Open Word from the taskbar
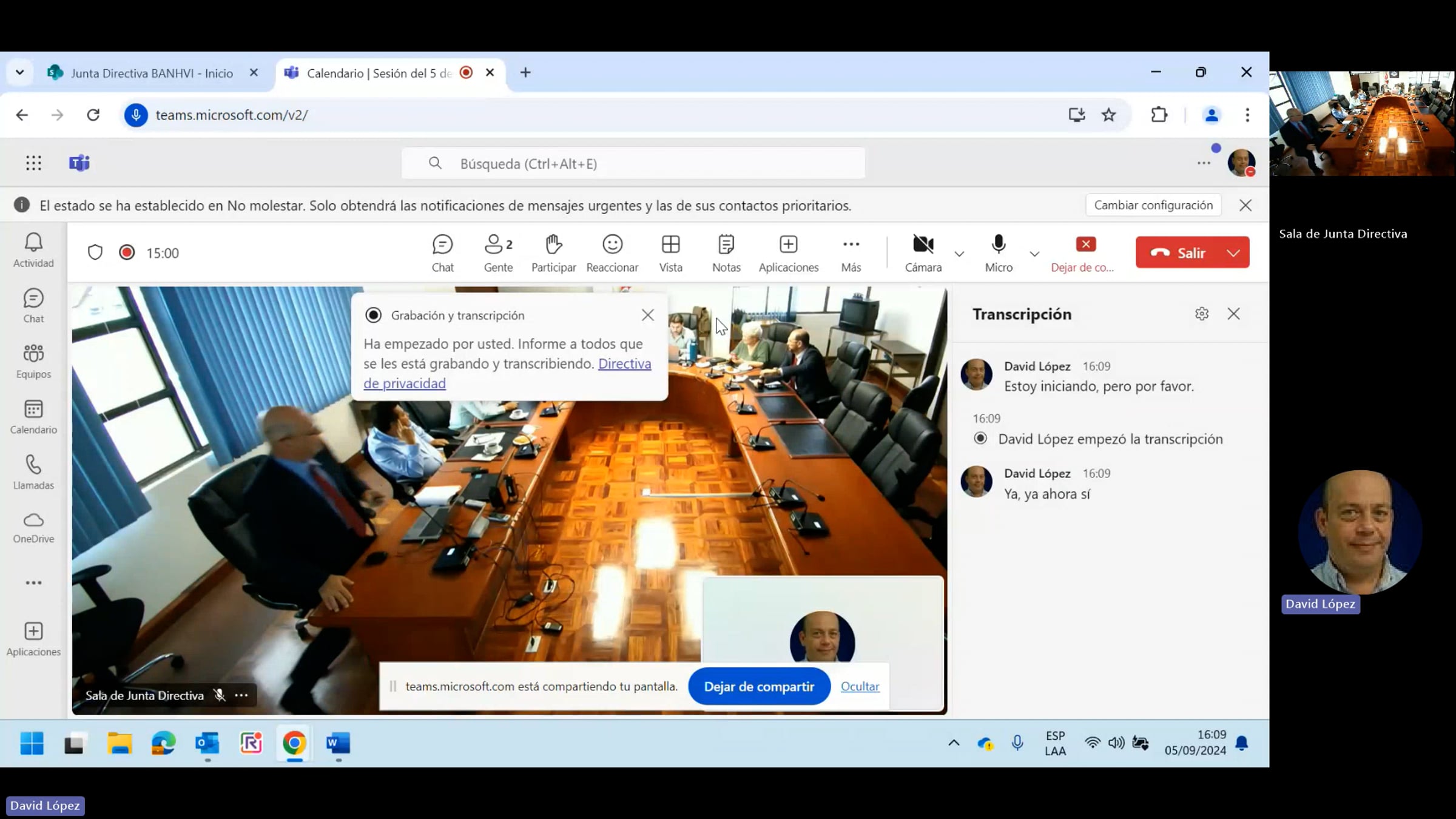This screenshot has width=1456, height=819. click(x=338, y=743)
